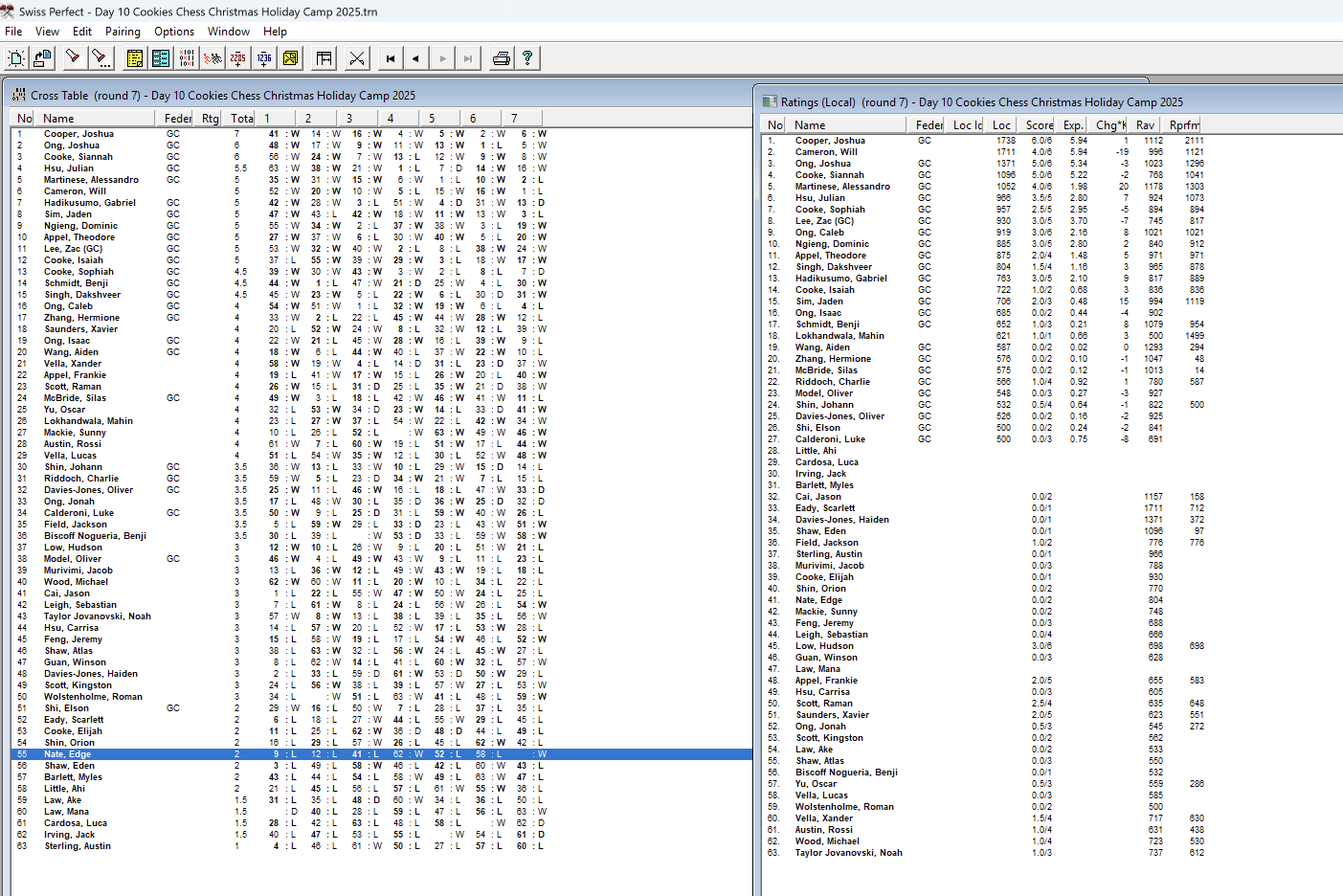This screenshot has width=1343, height=896.
Task: Open the yellow player list notepad icon
Action: [135, 58]
